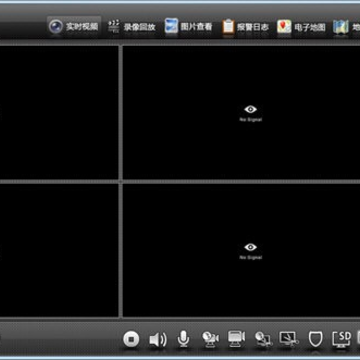The height and width of the screenshot is (360, 360).
Task: Select the bottom-left video pane
Action: (x=59, y=250)
